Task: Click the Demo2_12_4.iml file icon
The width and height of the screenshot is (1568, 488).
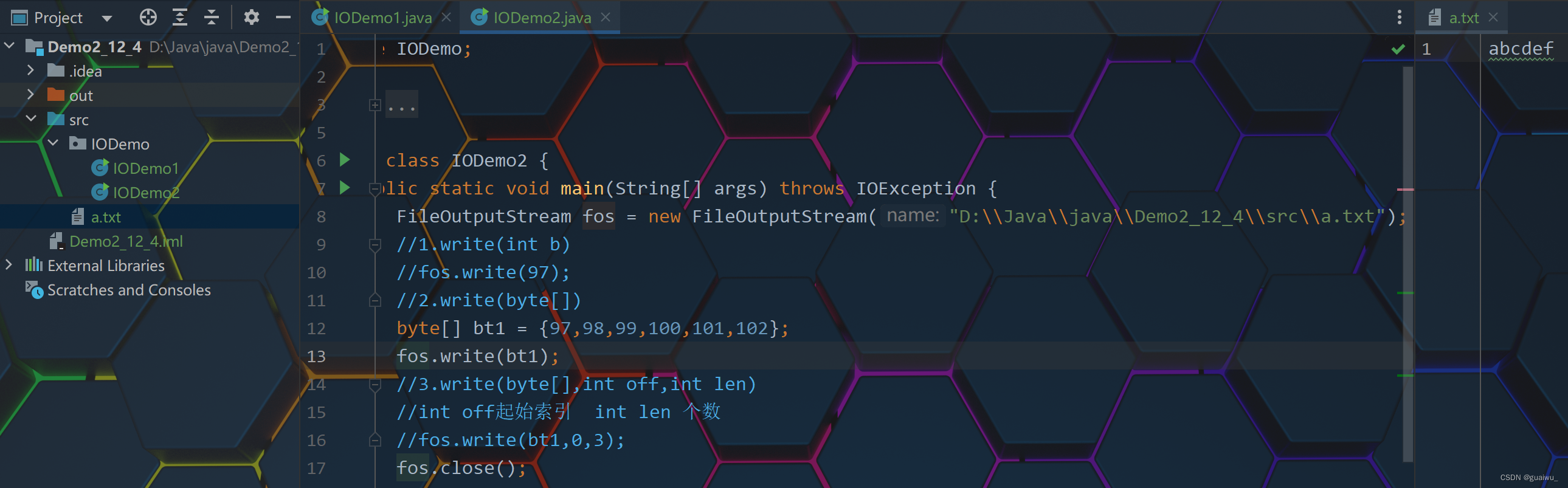Action: 57,241
